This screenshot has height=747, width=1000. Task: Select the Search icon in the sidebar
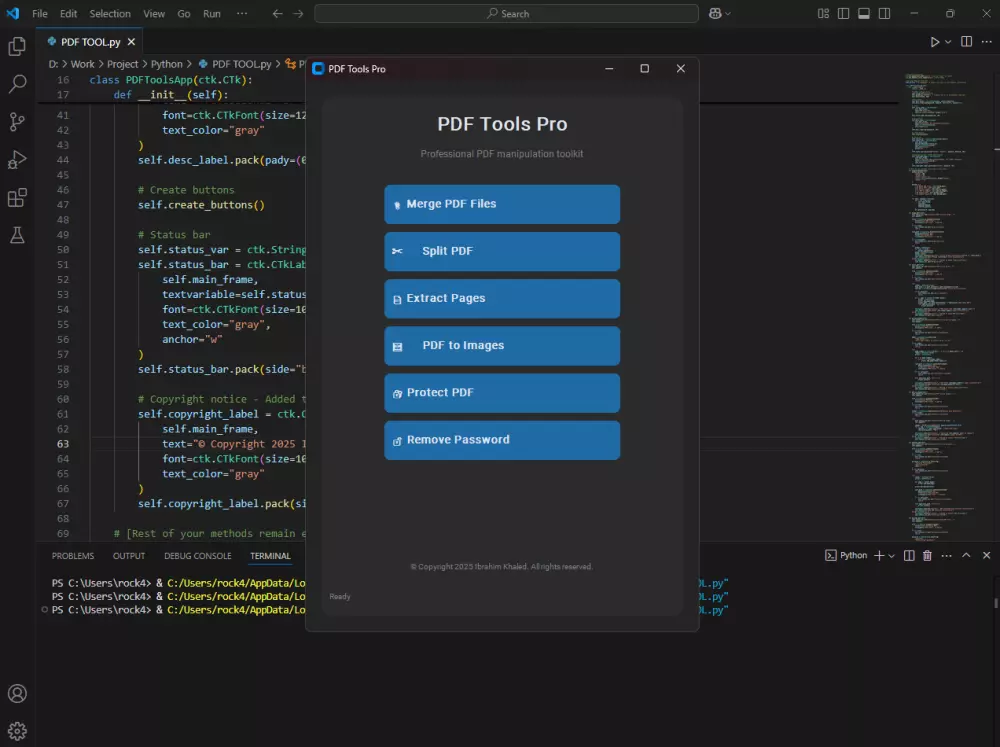coord(16,84)
